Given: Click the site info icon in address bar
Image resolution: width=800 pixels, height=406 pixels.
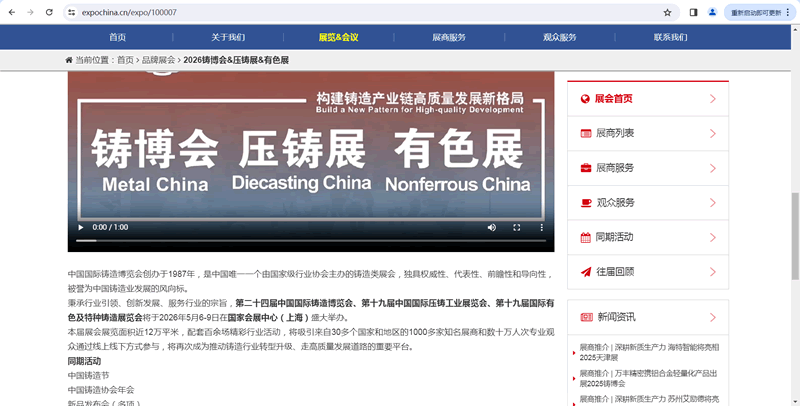Looking at the screenshot, I should point(72,12).
